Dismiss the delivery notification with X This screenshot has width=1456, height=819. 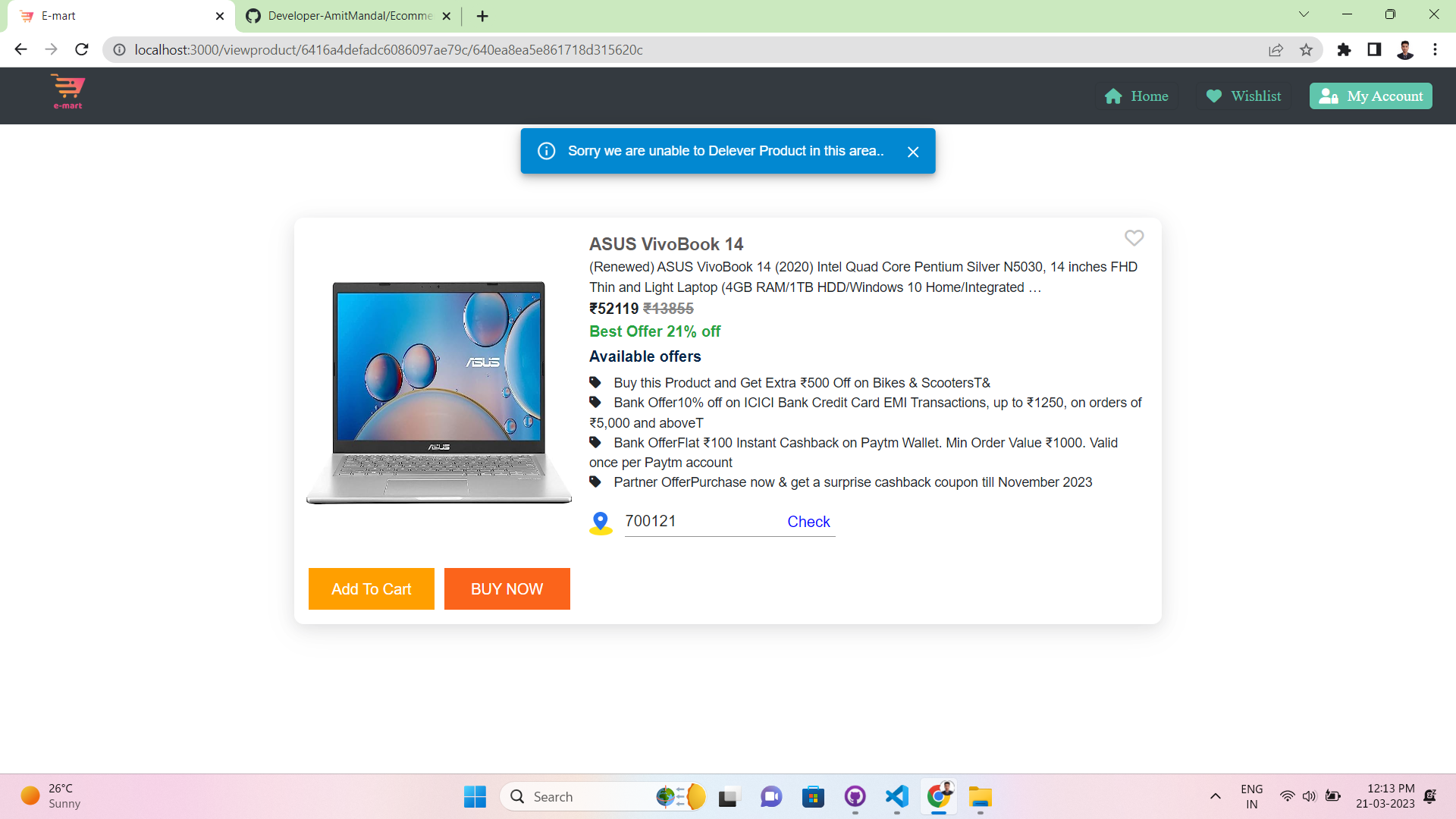[913, 152]
